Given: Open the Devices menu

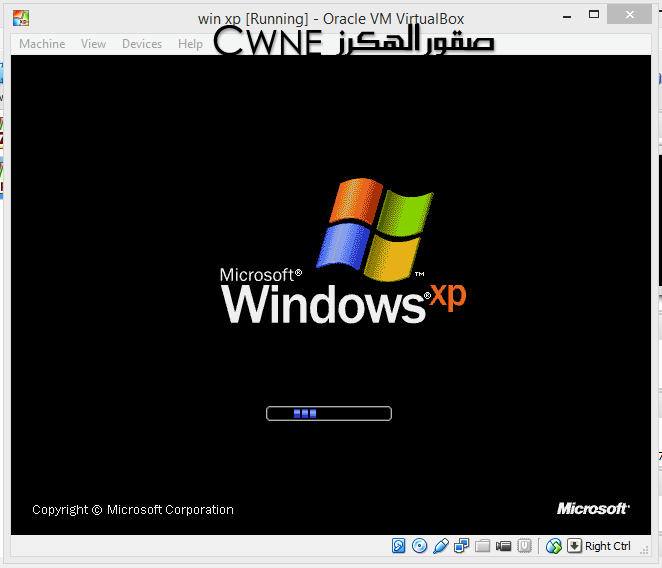Looking at the screenshot, I should pos(142,44).
